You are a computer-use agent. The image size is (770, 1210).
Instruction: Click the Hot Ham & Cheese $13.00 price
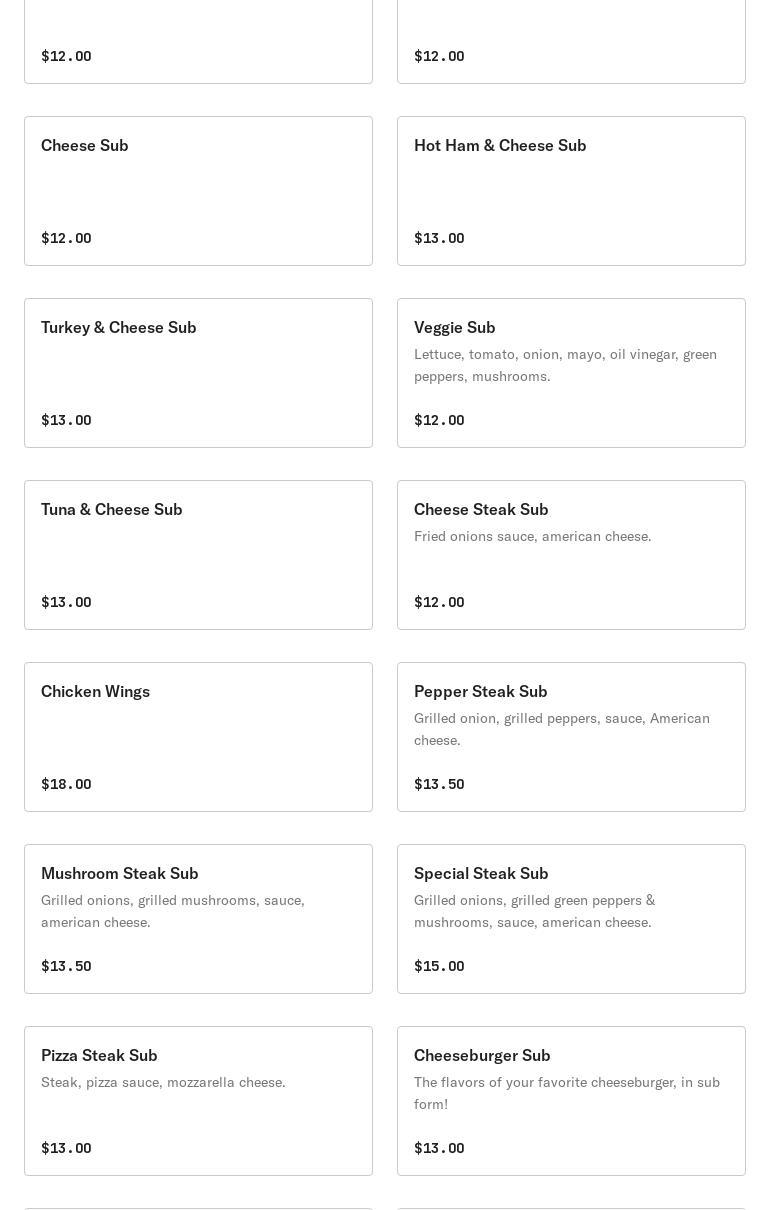coord(439,238)
